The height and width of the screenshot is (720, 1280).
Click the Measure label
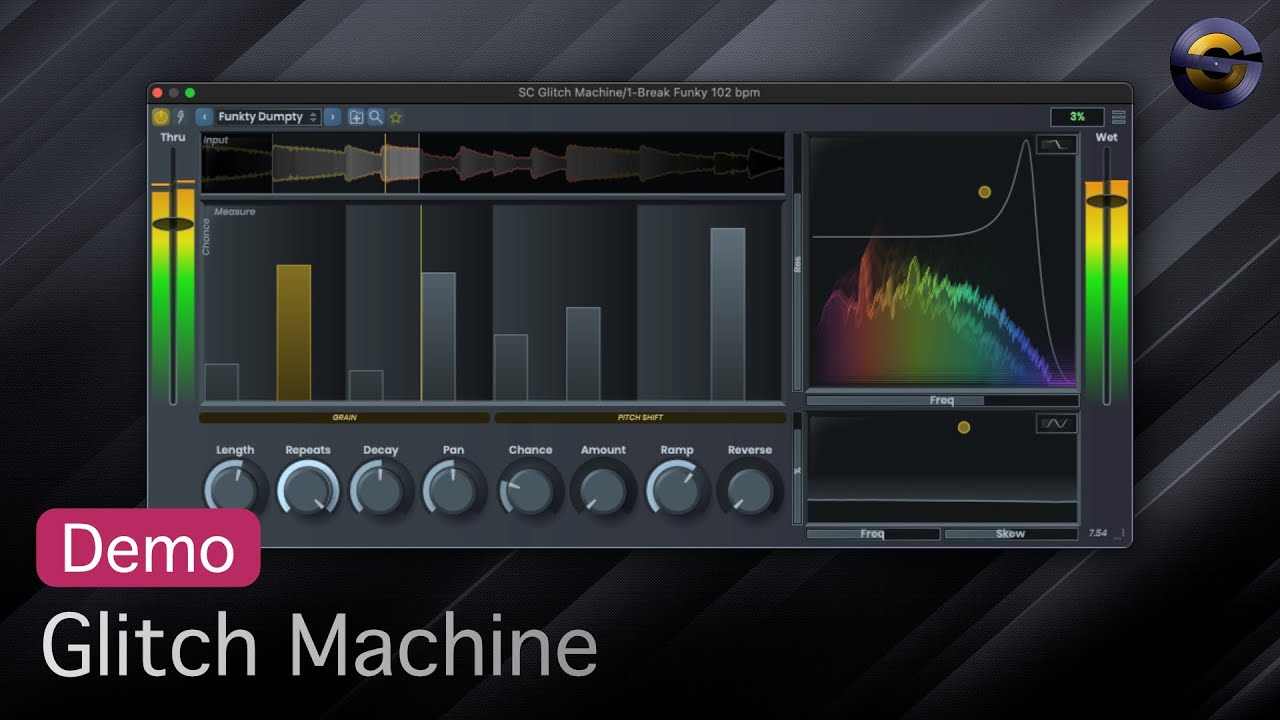234,212
